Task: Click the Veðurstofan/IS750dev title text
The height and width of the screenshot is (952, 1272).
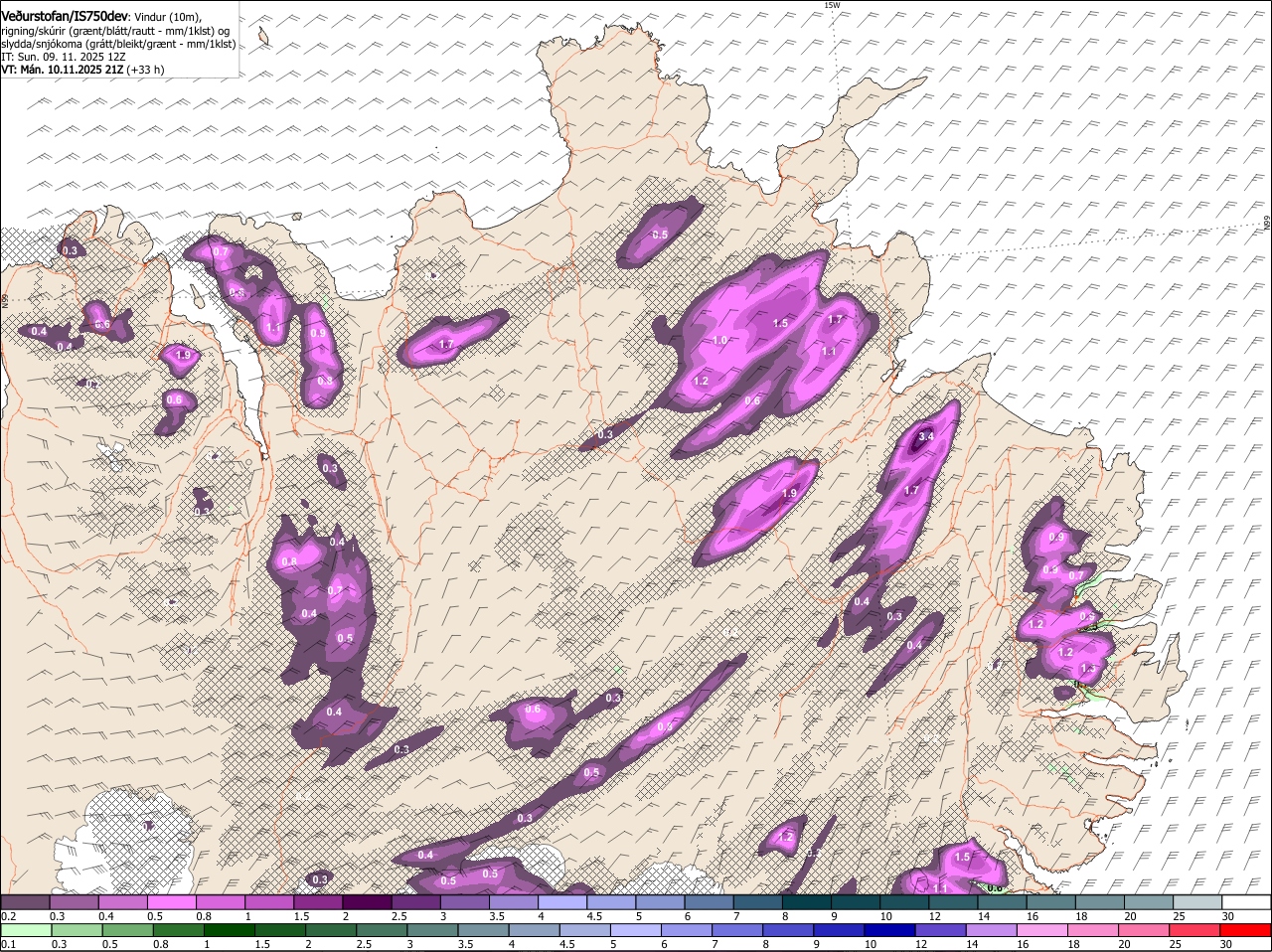Action: (64, 16)
